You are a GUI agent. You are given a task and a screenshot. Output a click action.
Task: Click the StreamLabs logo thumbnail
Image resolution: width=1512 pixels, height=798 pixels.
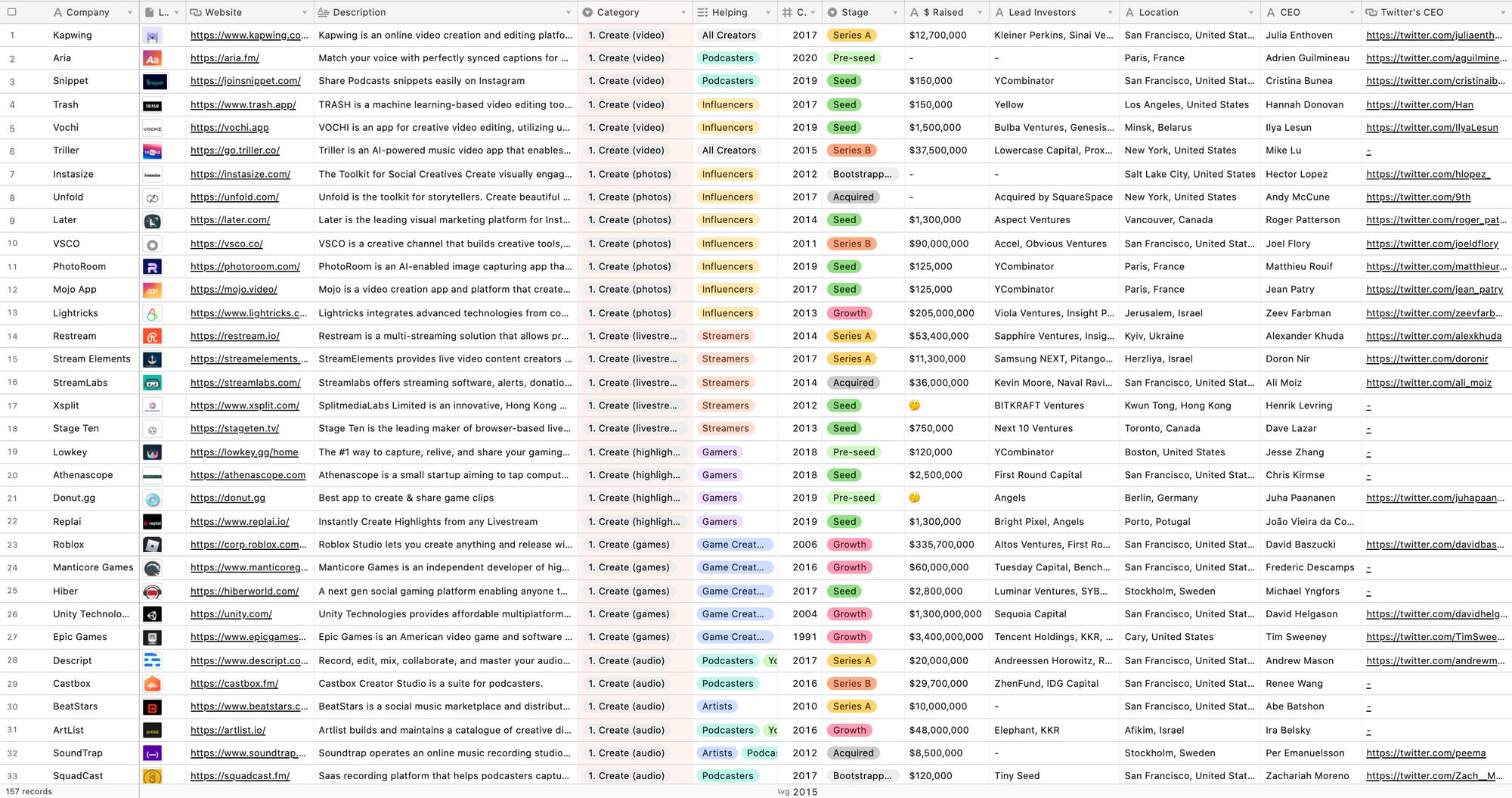[x=153, y=383]
